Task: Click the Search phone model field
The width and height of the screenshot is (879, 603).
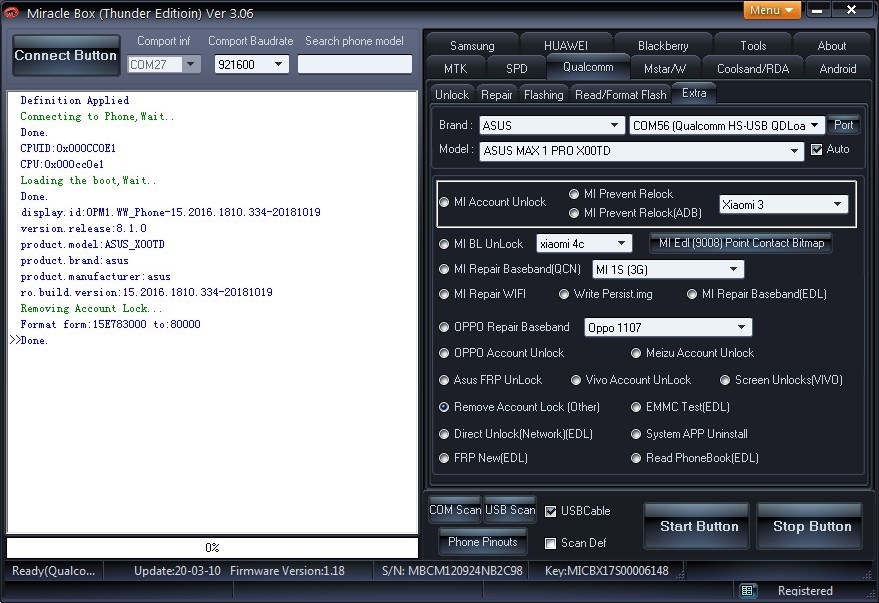Action: [x=354, y=64]
